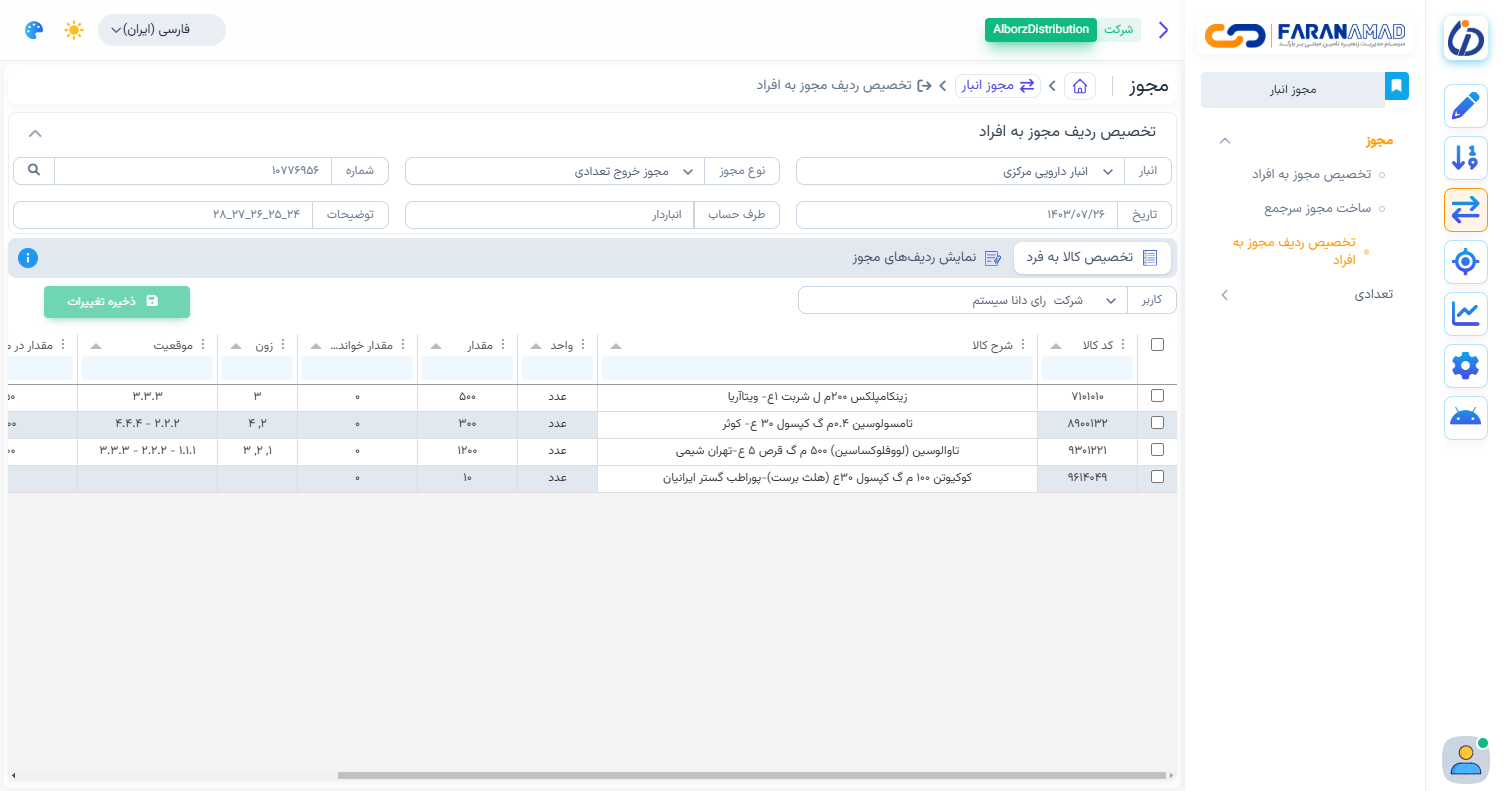Click the quantity cell ۱۲۰۰
This screenshot has height=791, width=1505.
click(467, 451)
